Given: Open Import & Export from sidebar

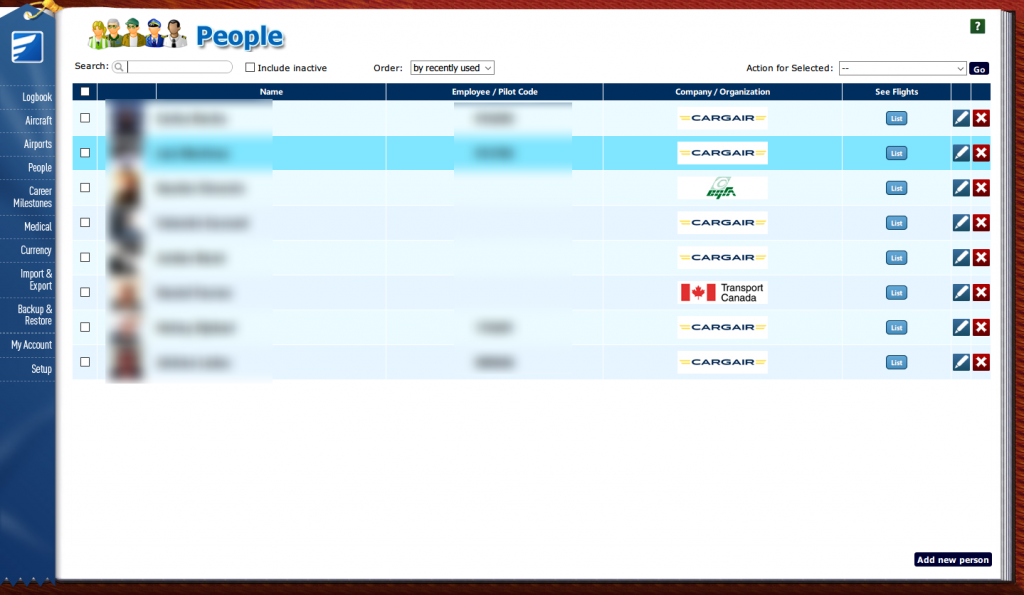Looking at the screenshot, I should point(36,280).
